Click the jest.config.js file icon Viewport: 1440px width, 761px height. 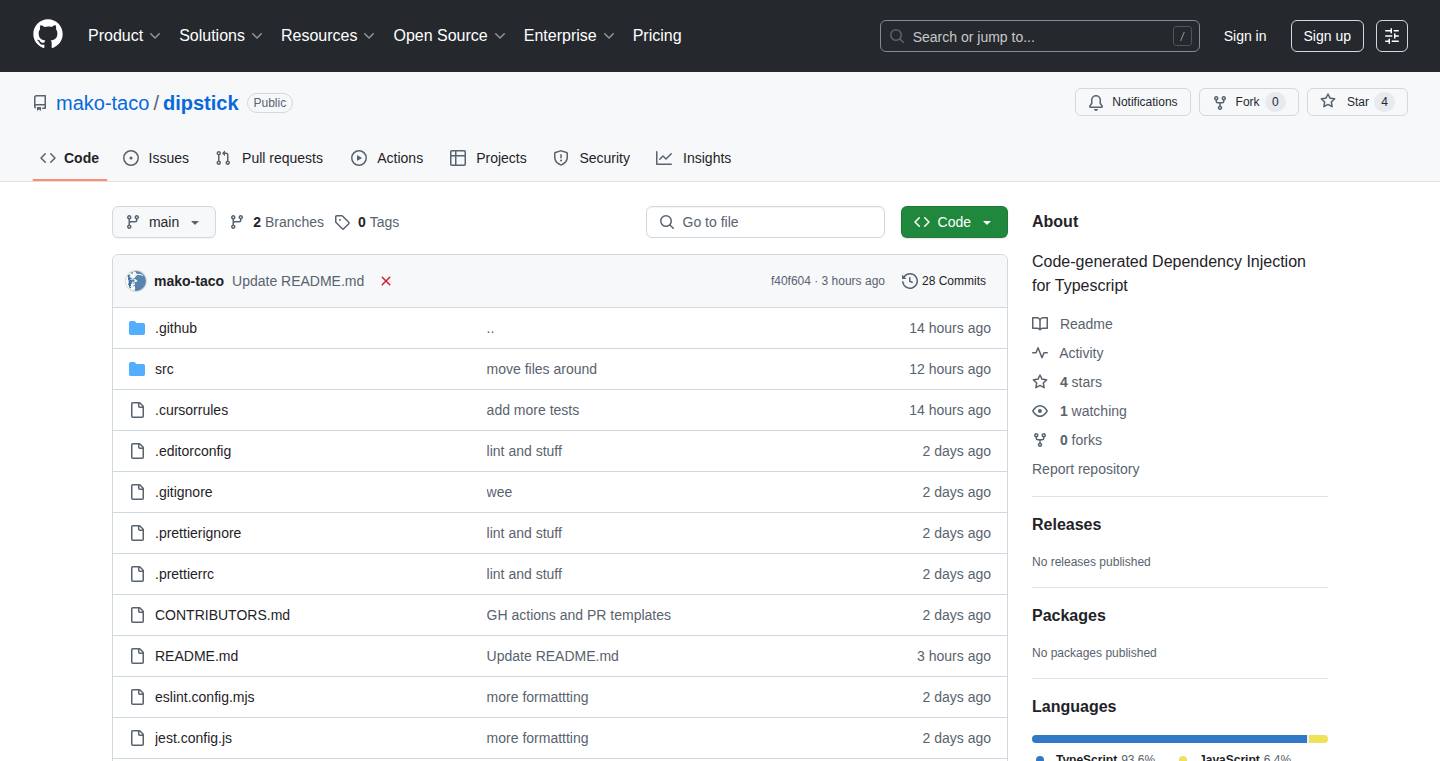point(137,738)
